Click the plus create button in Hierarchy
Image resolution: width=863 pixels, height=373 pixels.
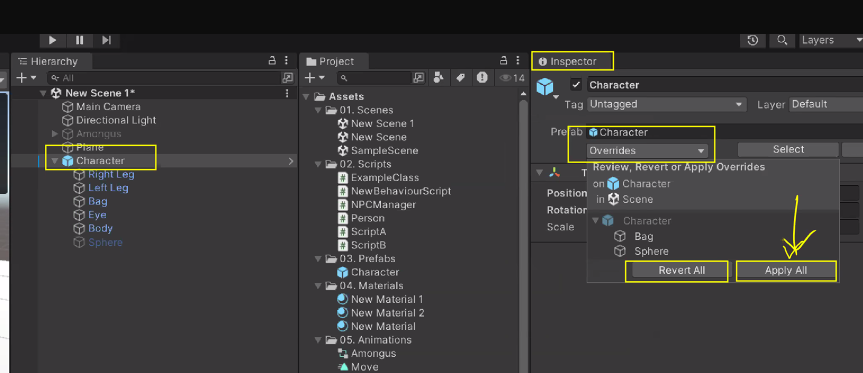[x=26, y=78]
